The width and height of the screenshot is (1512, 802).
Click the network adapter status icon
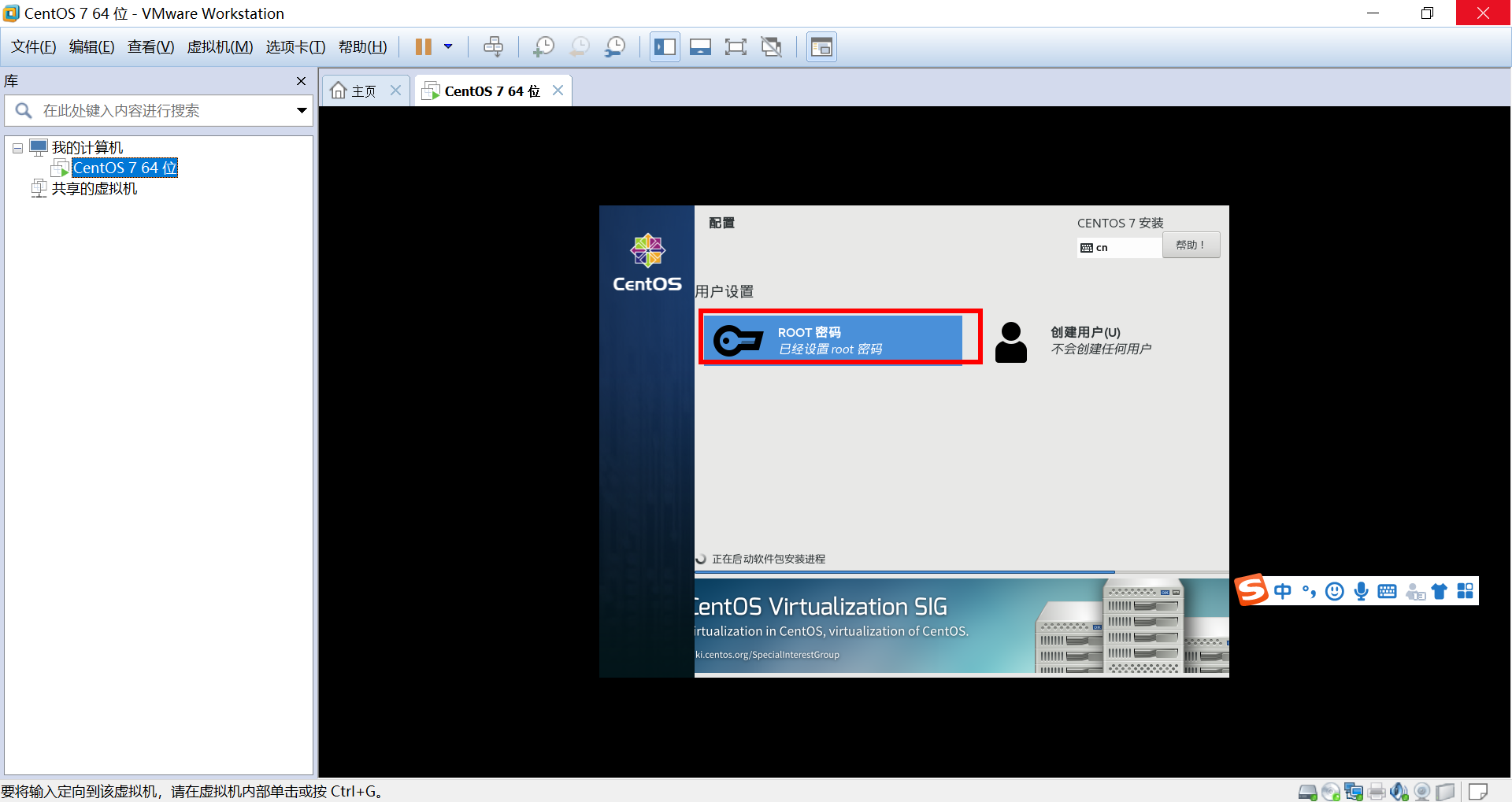click(1354, 792)
